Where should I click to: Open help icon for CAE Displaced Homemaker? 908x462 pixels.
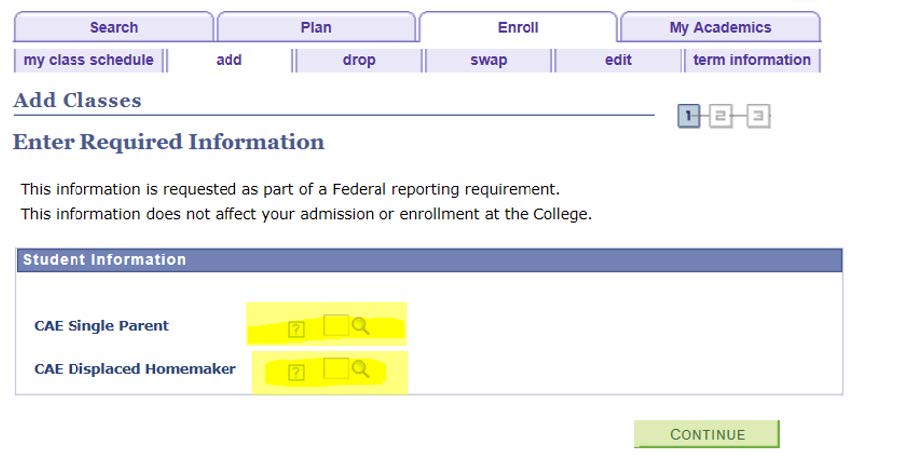pos(296,373)
